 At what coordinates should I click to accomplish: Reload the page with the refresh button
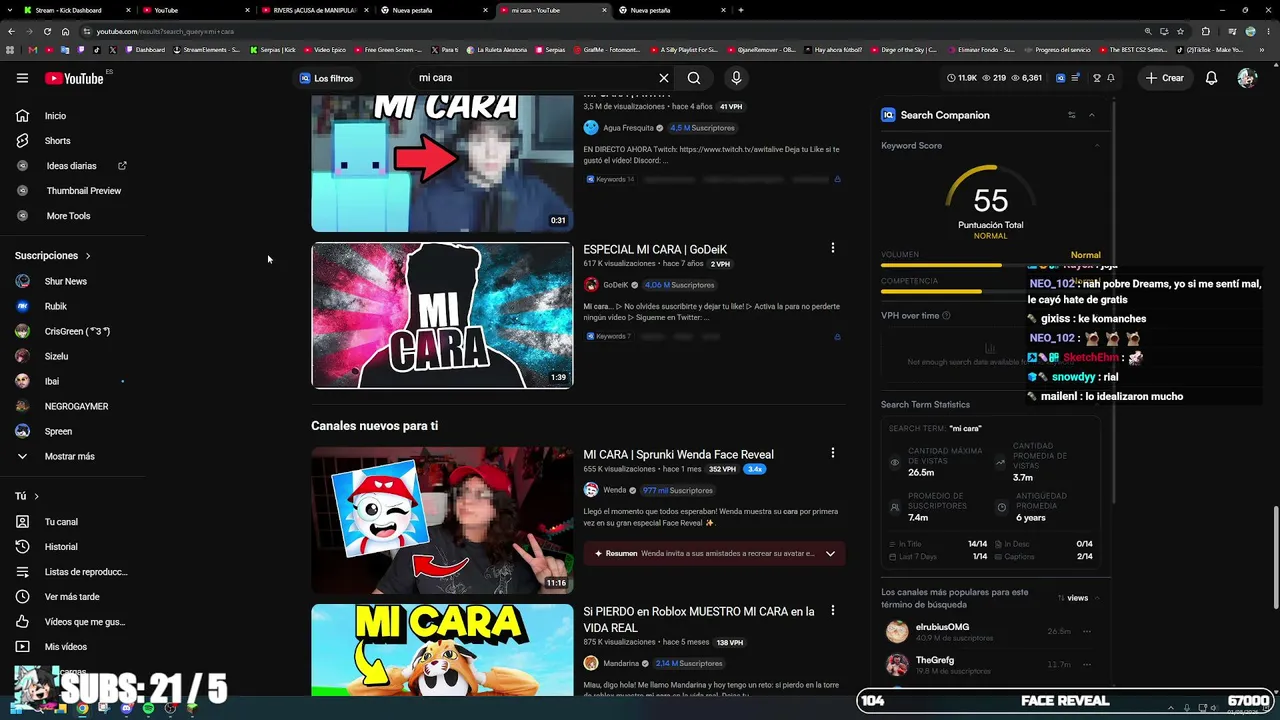tap(47, 31)
